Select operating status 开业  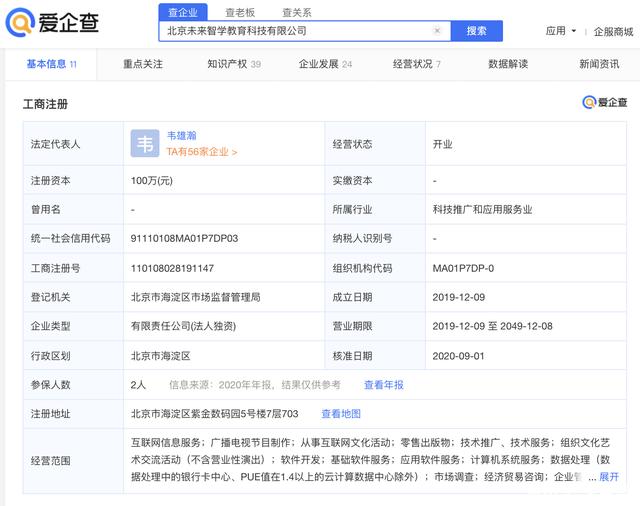point(442,144)
